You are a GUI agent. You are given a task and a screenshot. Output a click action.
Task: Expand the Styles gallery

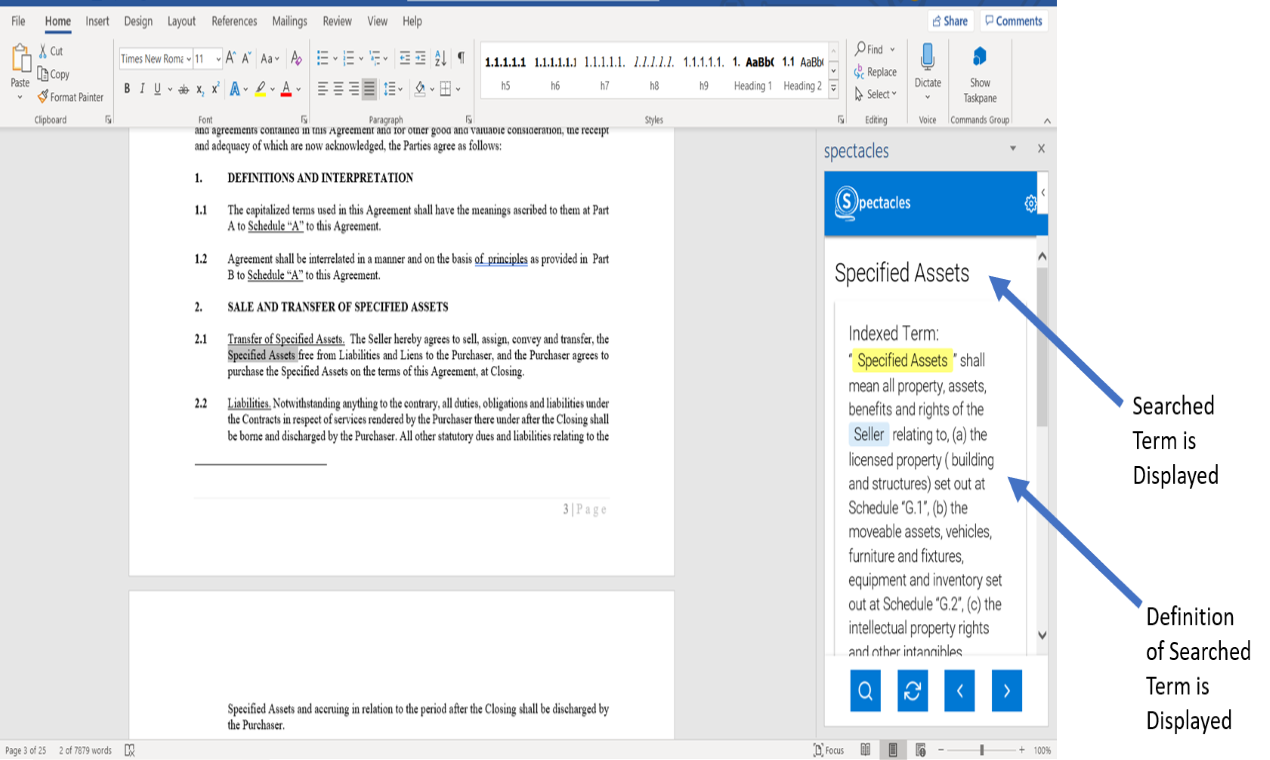coord(834,90)
